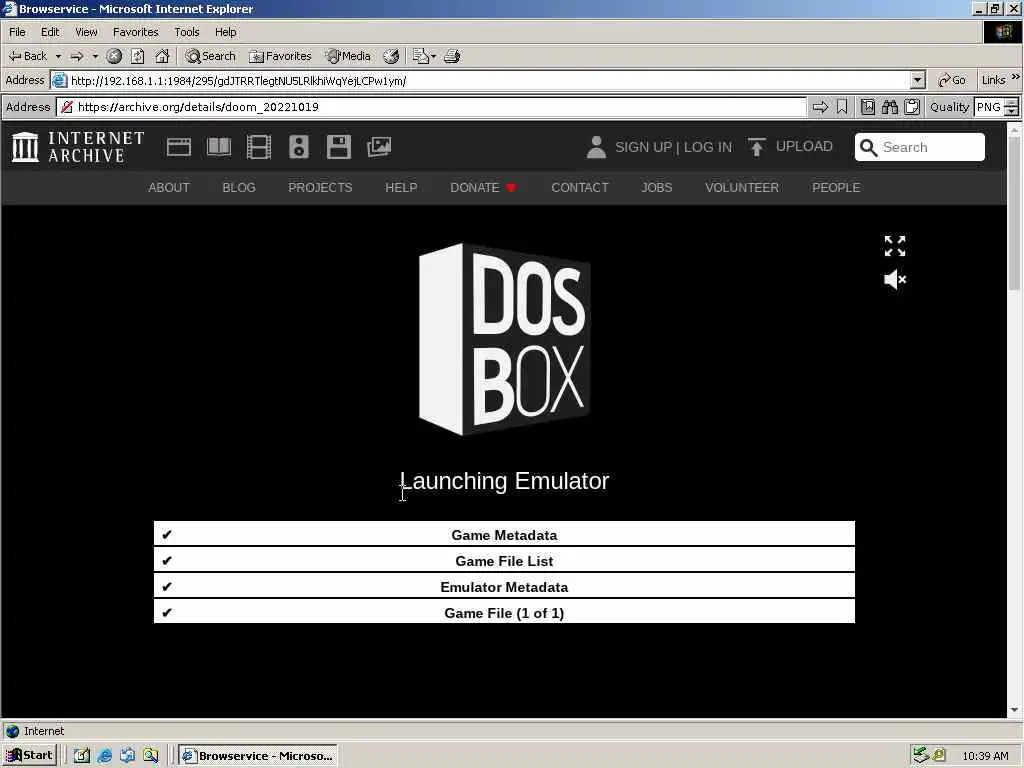The height and width of the screenshot is (768, 1024).
Task: Click the Browservice go arrow icon
Action: pyautogui.click(x=820, y=107)
